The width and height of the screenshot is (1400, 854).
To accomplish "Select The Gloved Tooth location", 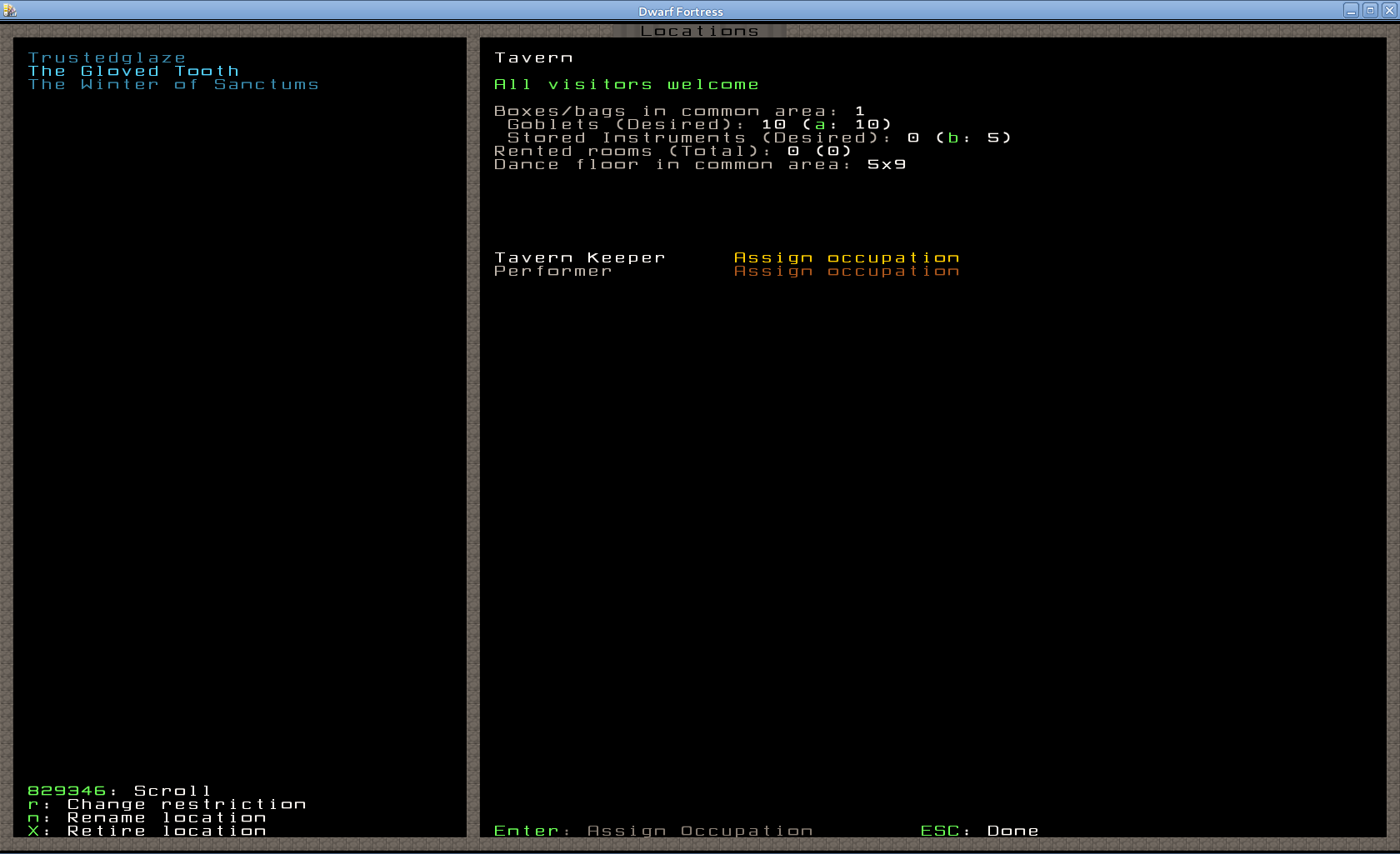I will click(x=133, y=72).
